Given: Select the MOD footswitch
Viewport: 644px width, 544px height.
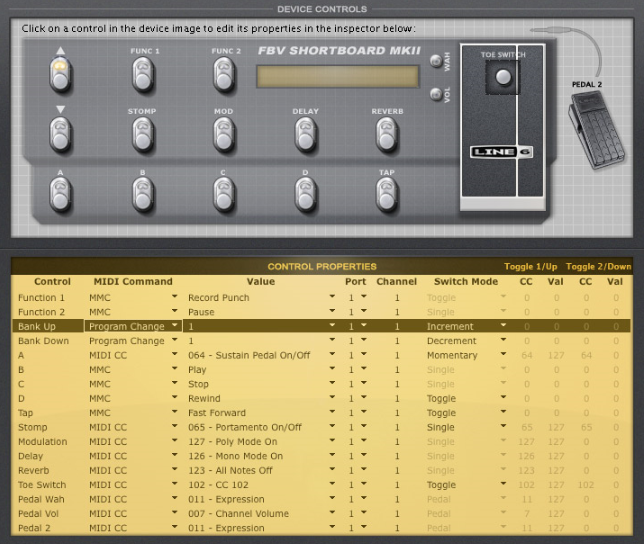Looking at the screenshot, I should tap(224, 135).
